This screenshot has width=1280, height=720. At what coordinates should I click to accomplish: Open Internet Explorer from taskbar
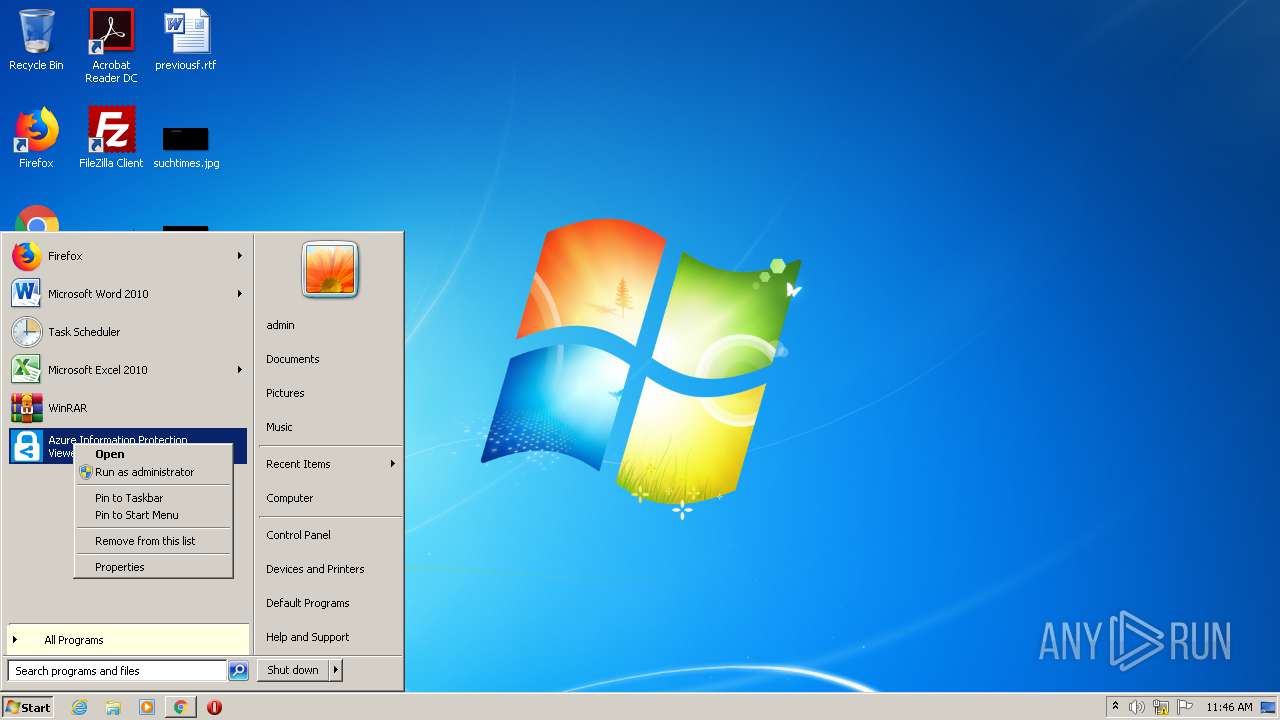pos(80,707)
